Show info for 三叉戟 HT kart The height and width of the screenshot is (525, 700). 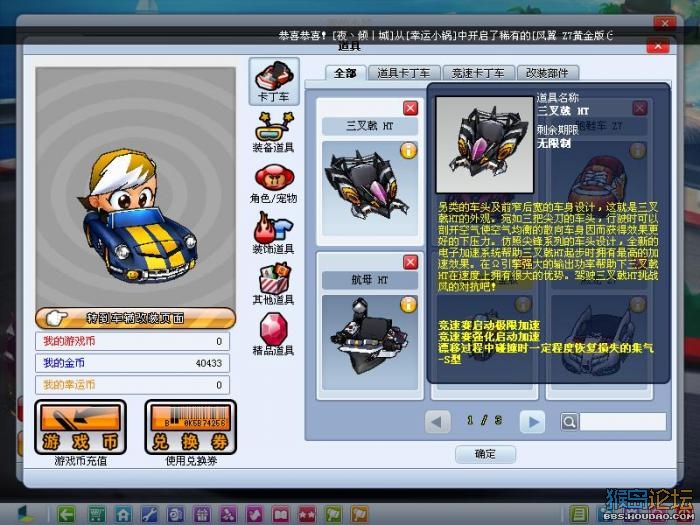pyautogui.click(x=408, y=151)
